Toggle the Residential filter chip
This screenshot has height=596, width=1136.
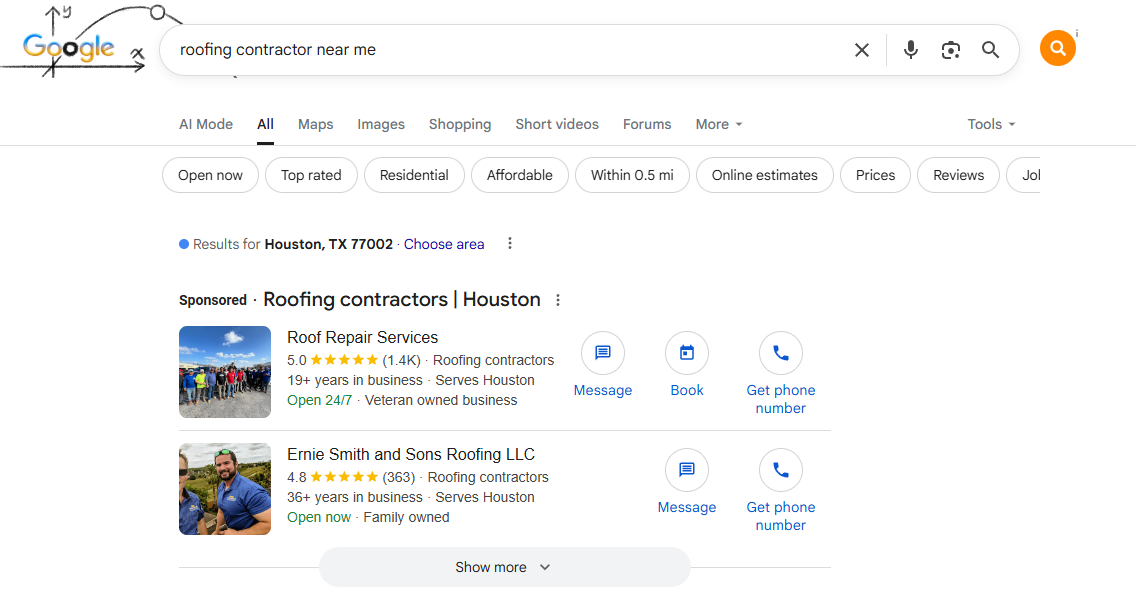pyautogui.click(x=414, y=175)
